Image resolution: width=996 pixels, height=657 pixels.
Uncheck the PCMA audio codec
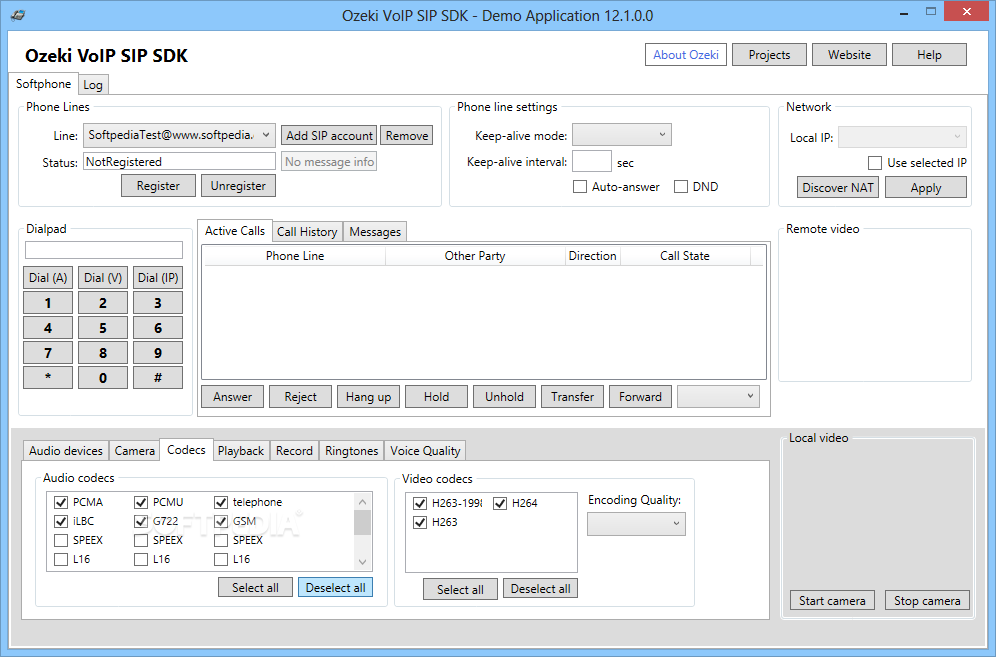pyautogui.click(x=61, y=502)
